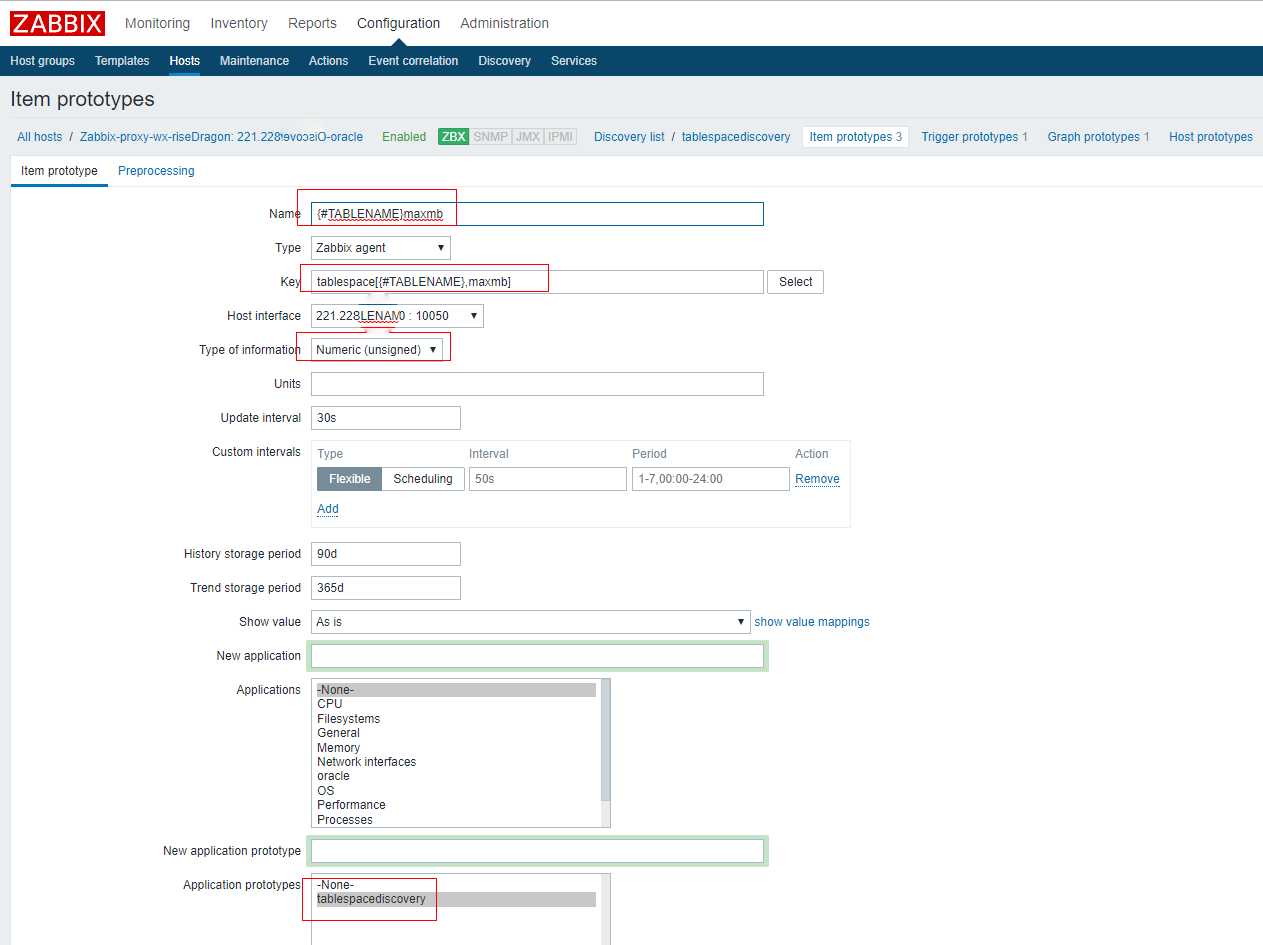Screen dimensions: 1263x945
Task: Click the Trend storage period field
Action: (x=386, y=588)
